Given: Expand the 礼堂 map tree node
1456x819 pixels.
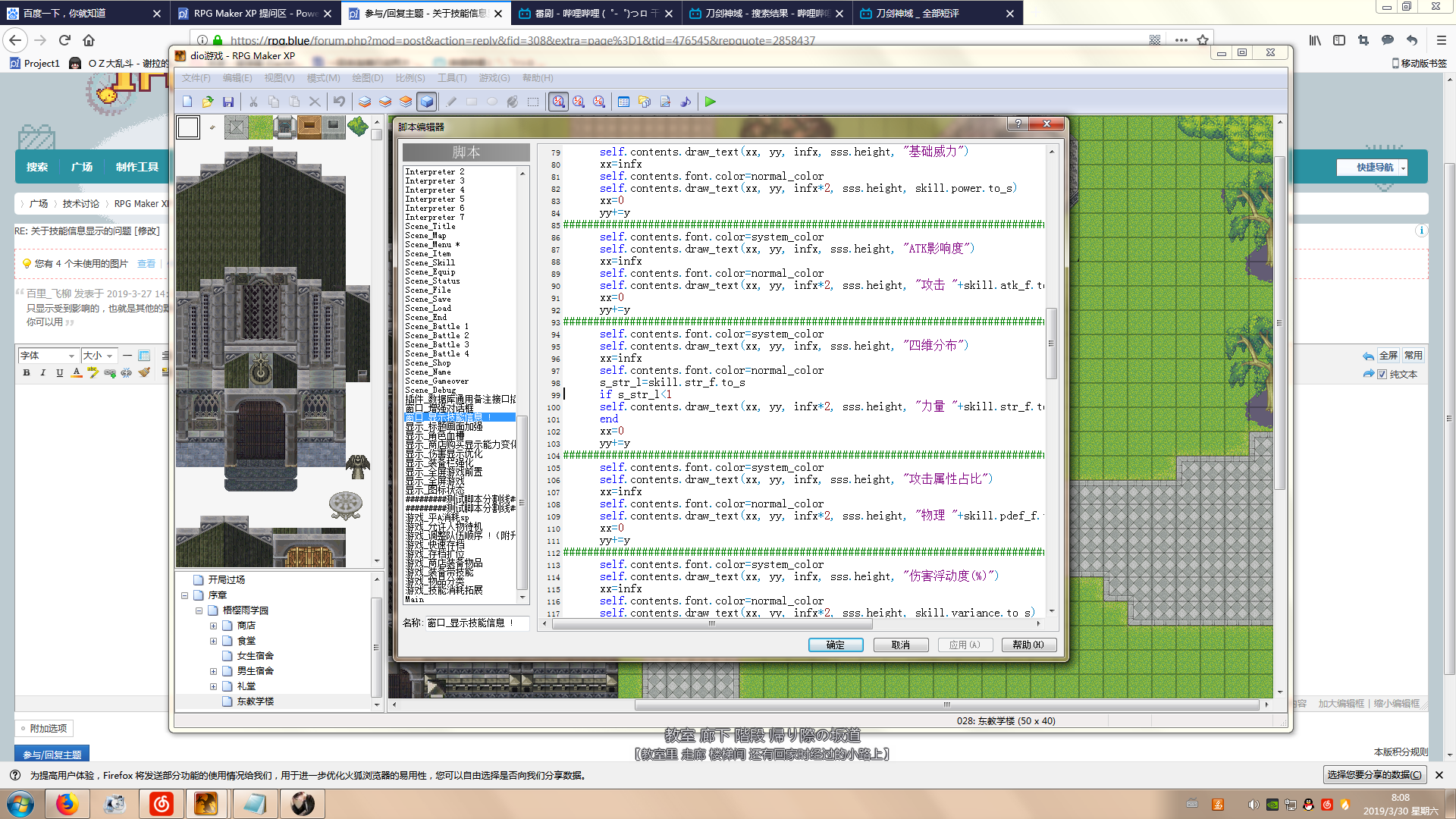Looking at the screenshot, I should coord(213,686).
